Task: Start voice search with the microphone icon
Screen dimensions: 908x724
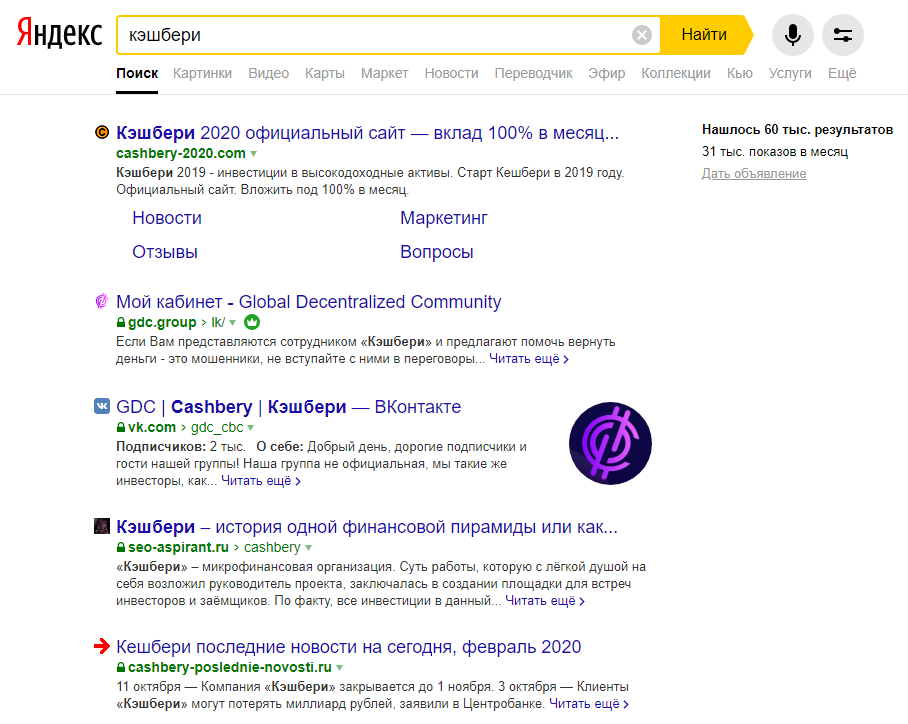Action: coord(793,35)
